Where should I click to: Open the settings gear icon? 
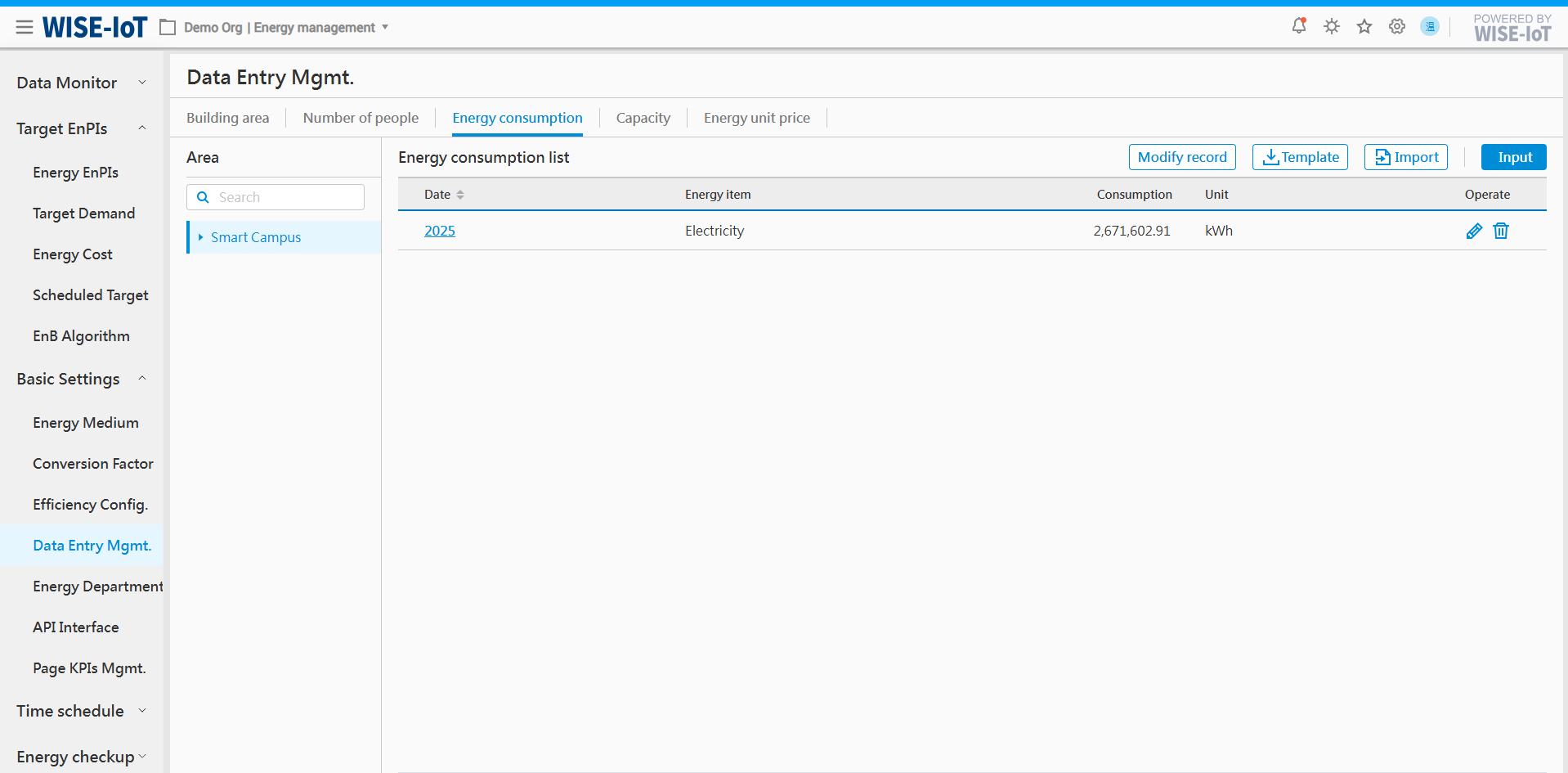click(x=1397, y=27)
